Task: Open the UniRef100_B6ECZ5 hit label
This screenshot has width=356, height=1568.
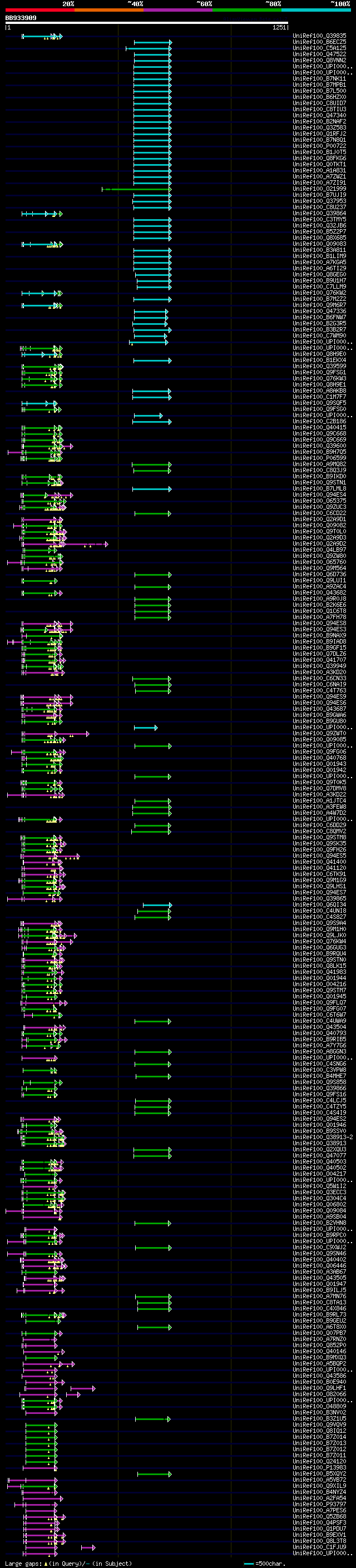Action: (x=319, y=42)
